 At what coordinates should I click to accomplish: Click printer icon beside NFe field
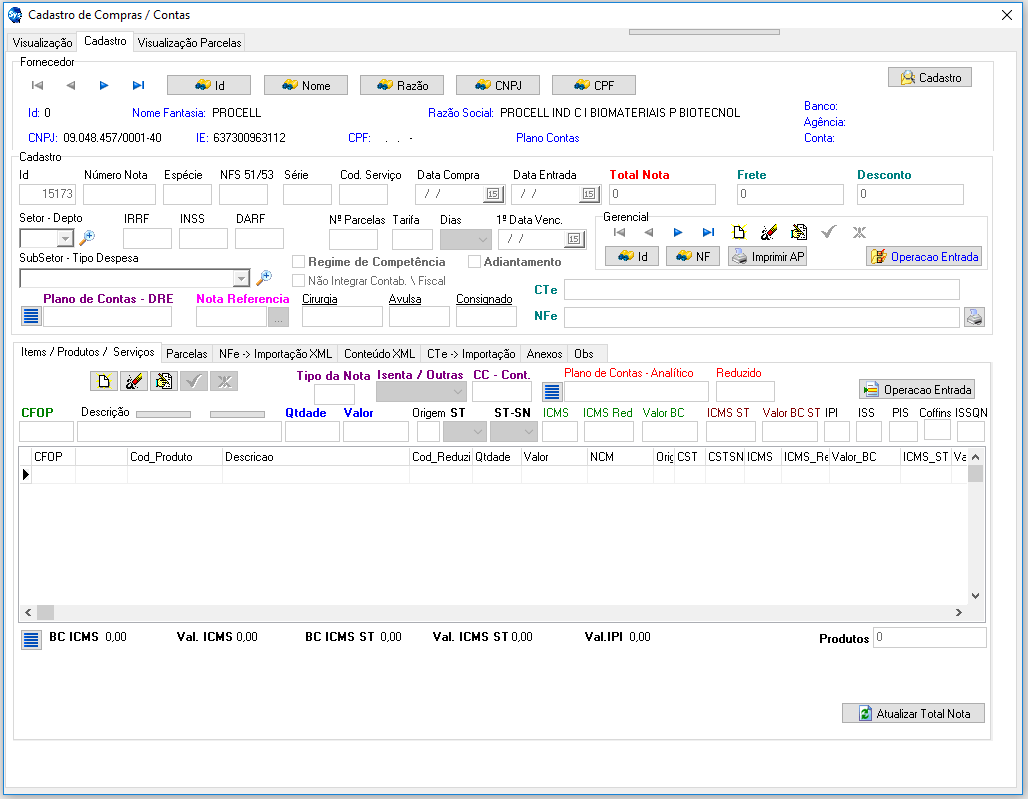973,317
